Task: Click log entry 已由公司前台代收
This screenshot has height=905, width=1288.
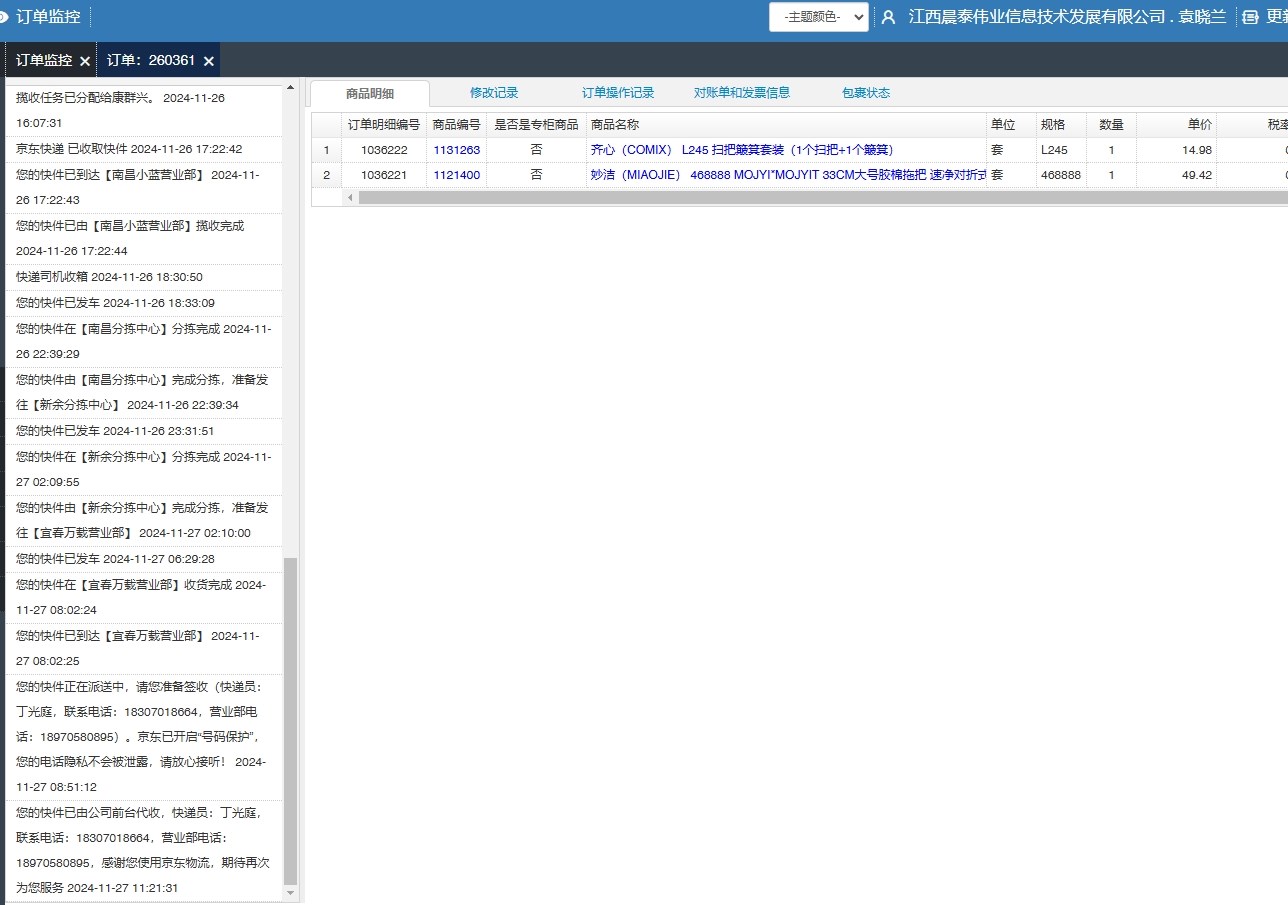Action: click(145, 850)
